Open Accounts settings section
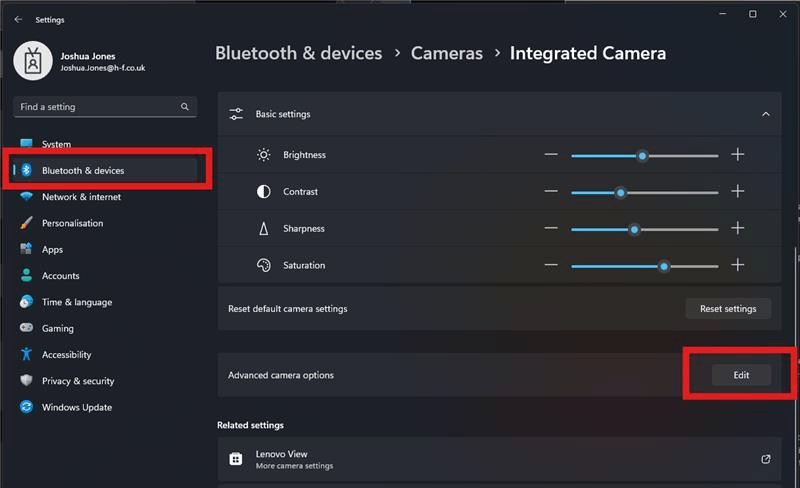 (105, 276)
